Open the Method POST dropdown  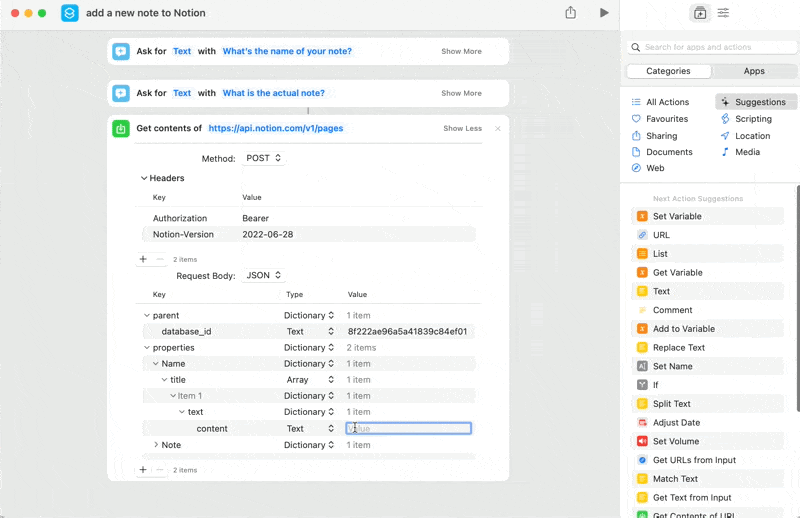tap(263, 158)
